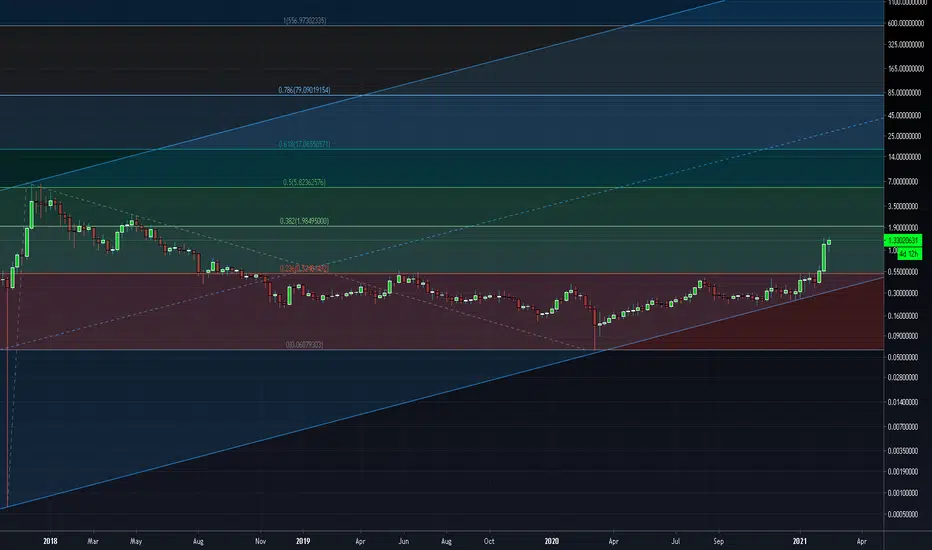The width and height of the screenshot is (932, 550).
Task: Click the 45.00000000 price scale label
Action: 904,115
